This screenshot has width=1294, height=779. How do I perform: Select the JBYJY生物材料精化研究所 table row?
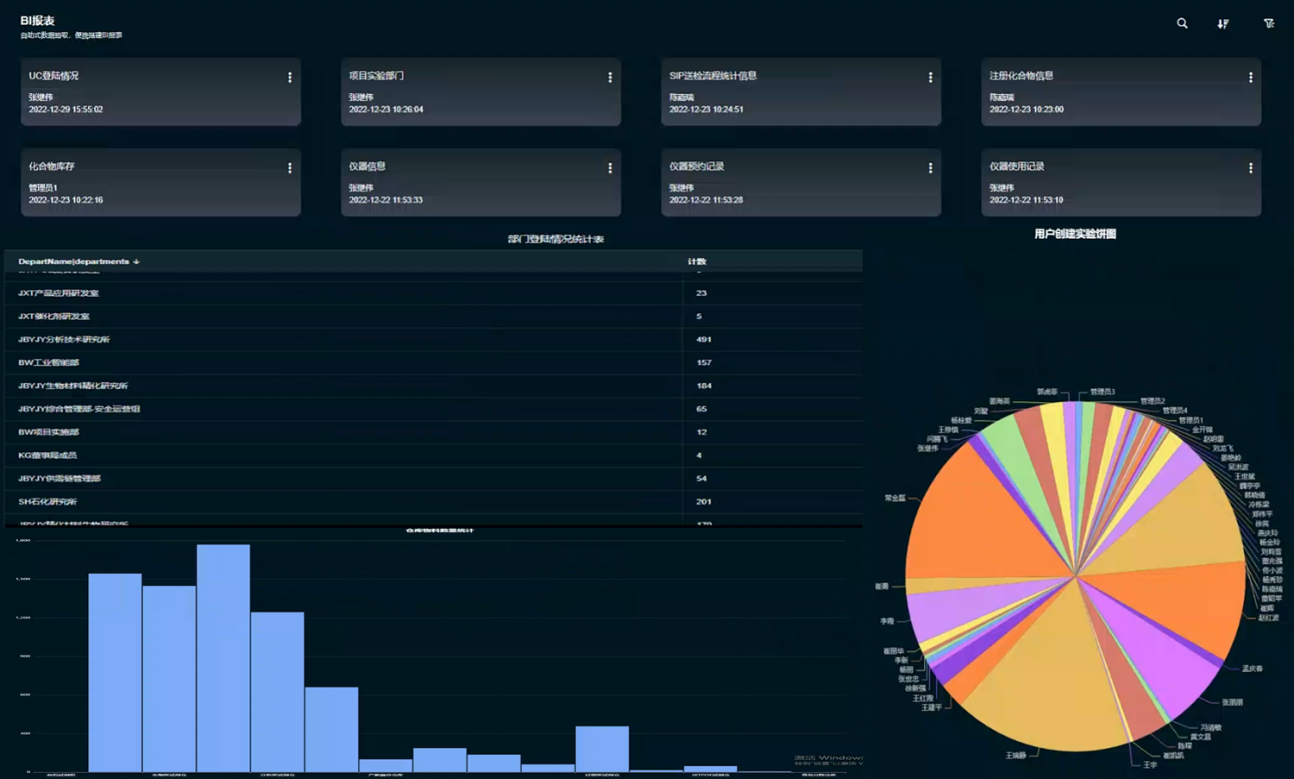click(433, 386)
